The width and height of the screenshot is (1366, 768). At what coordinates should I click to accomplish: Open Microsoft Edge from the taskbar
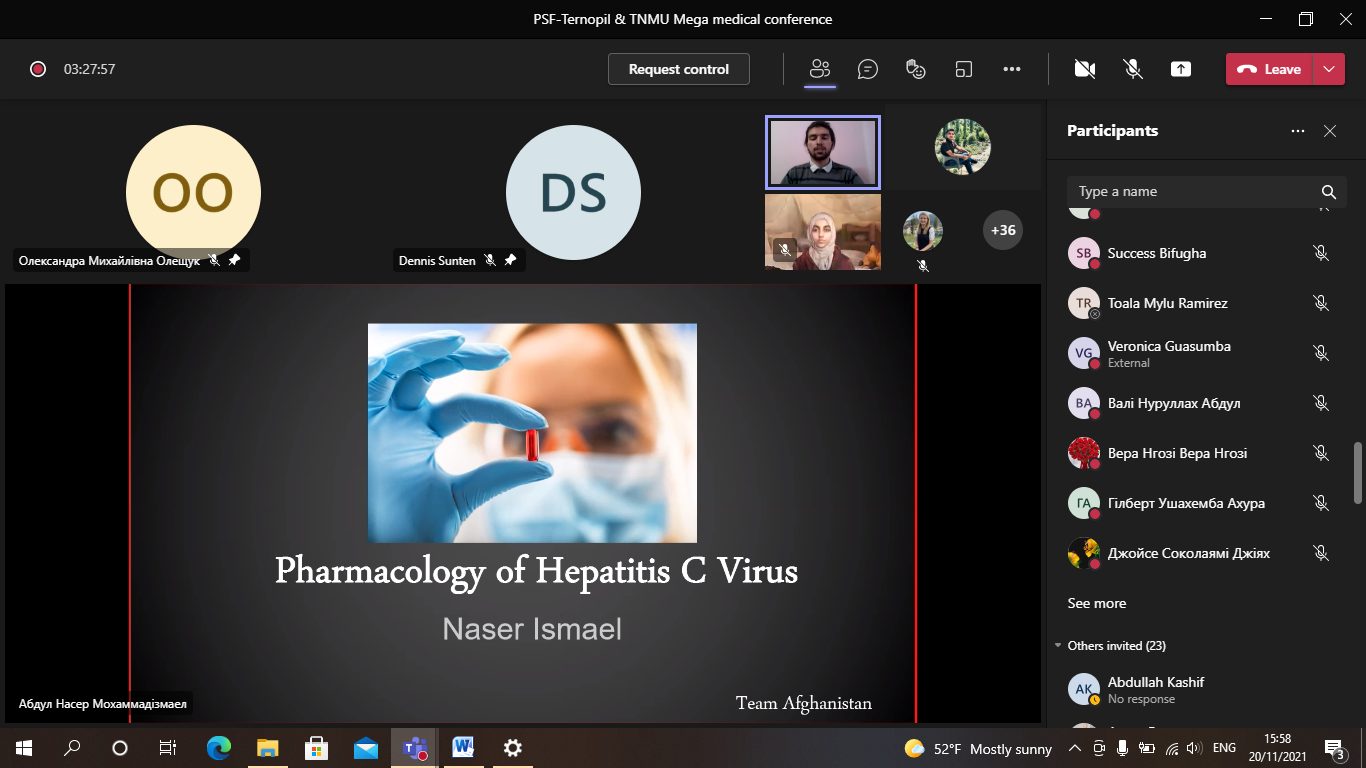218,748
